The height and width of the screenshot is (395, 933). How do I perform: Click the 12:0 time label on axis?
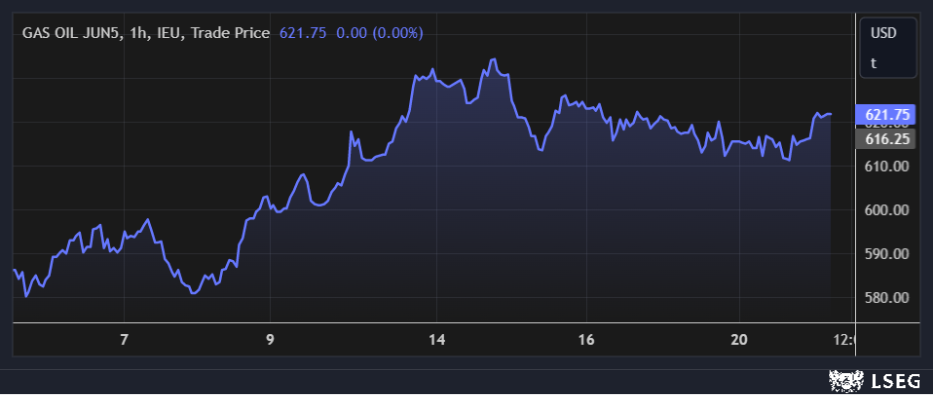(843, 340)
